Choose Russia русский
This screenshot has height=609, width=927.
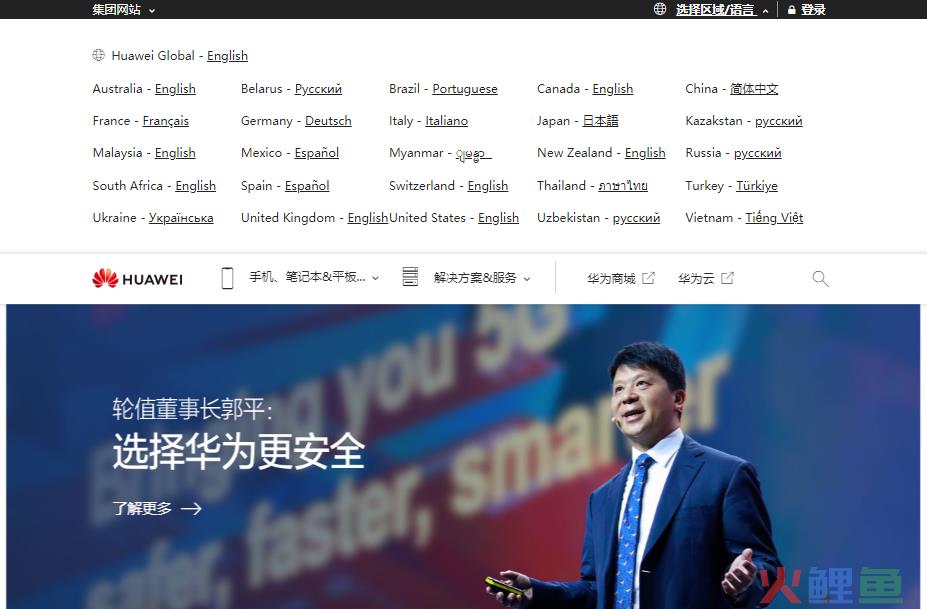tap(757, 153)
